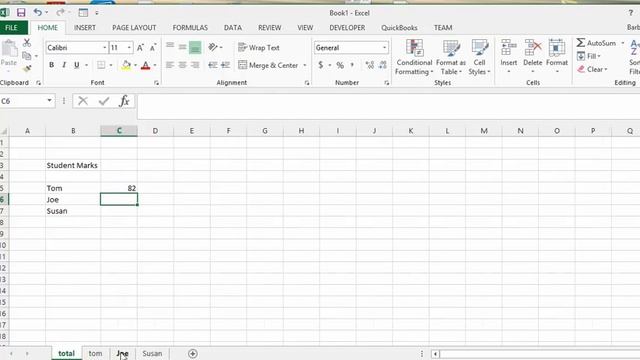Image resolution: width=640 pixels, height=360 pixels.
Task: Click the Format cells icon
Action: pyautogui.click(x=557, y=48)
